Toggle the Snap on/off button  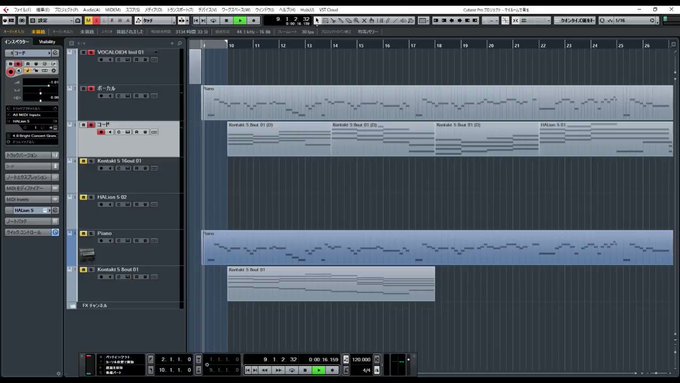tap(505, 20)
